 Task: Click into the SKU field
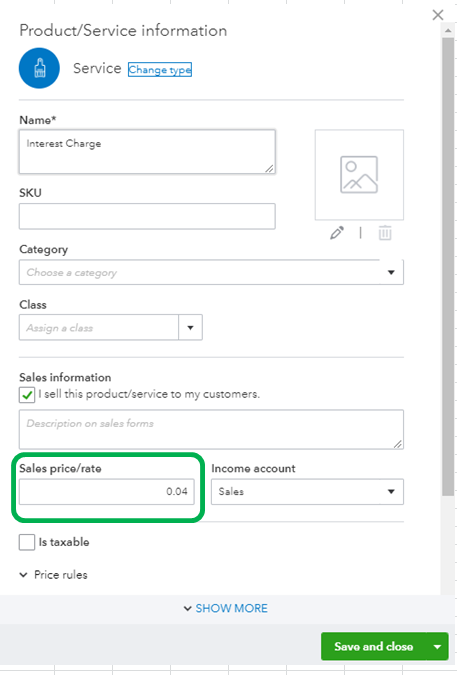coord(147,216)
